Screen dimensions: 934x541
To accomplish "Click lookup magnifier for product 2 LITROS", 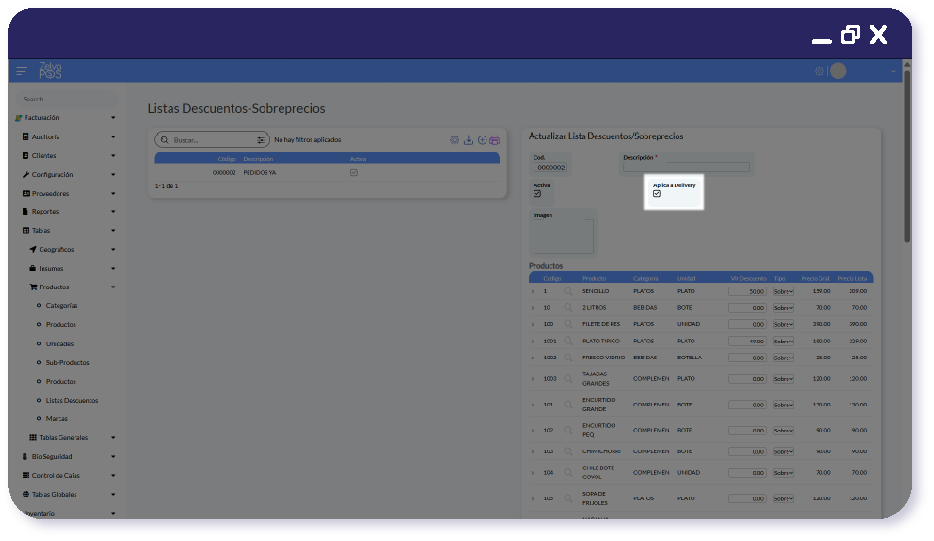I will [x=568, y=308].
